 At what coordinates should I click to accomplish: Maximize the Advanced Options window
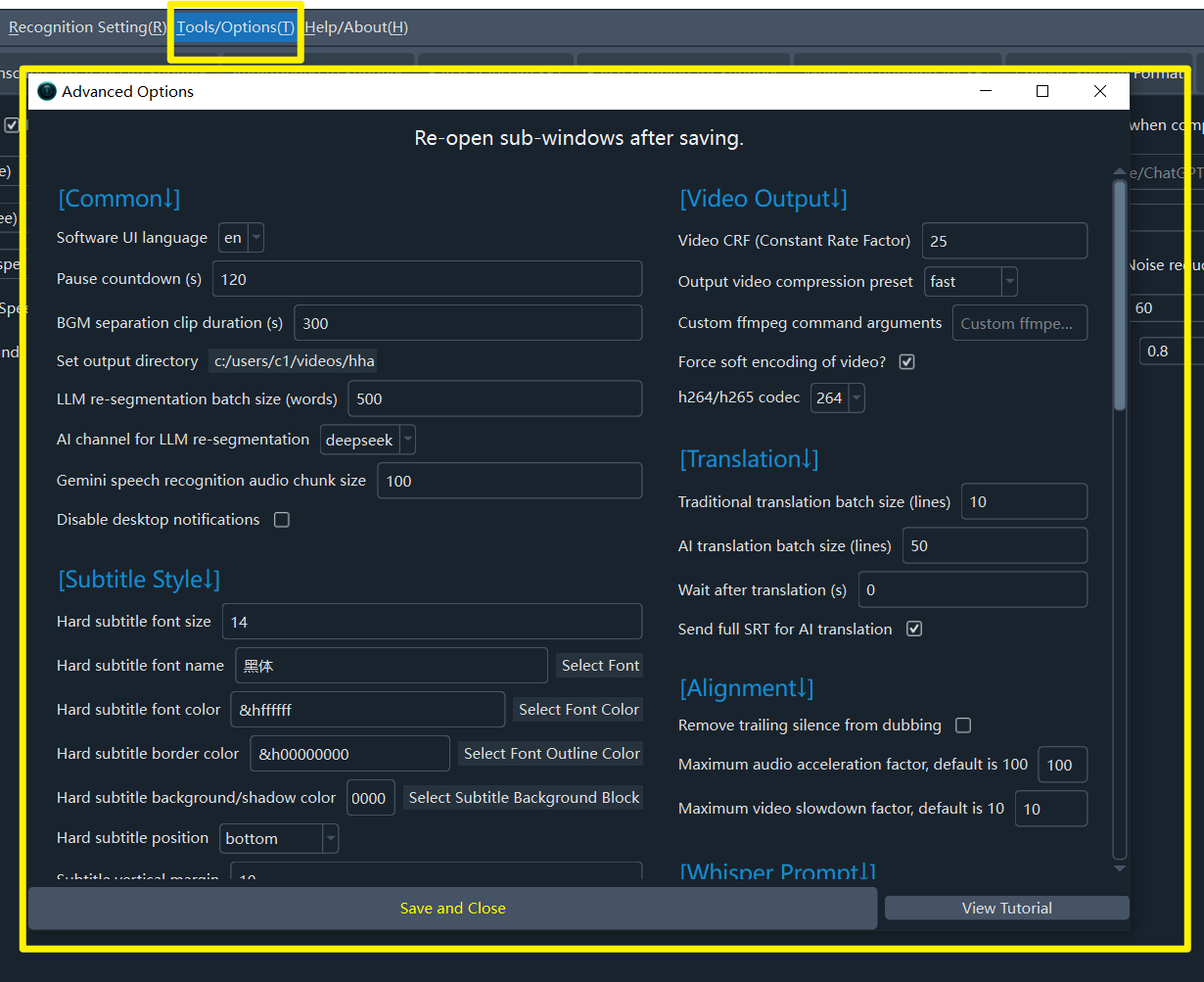coord(1042,91)
